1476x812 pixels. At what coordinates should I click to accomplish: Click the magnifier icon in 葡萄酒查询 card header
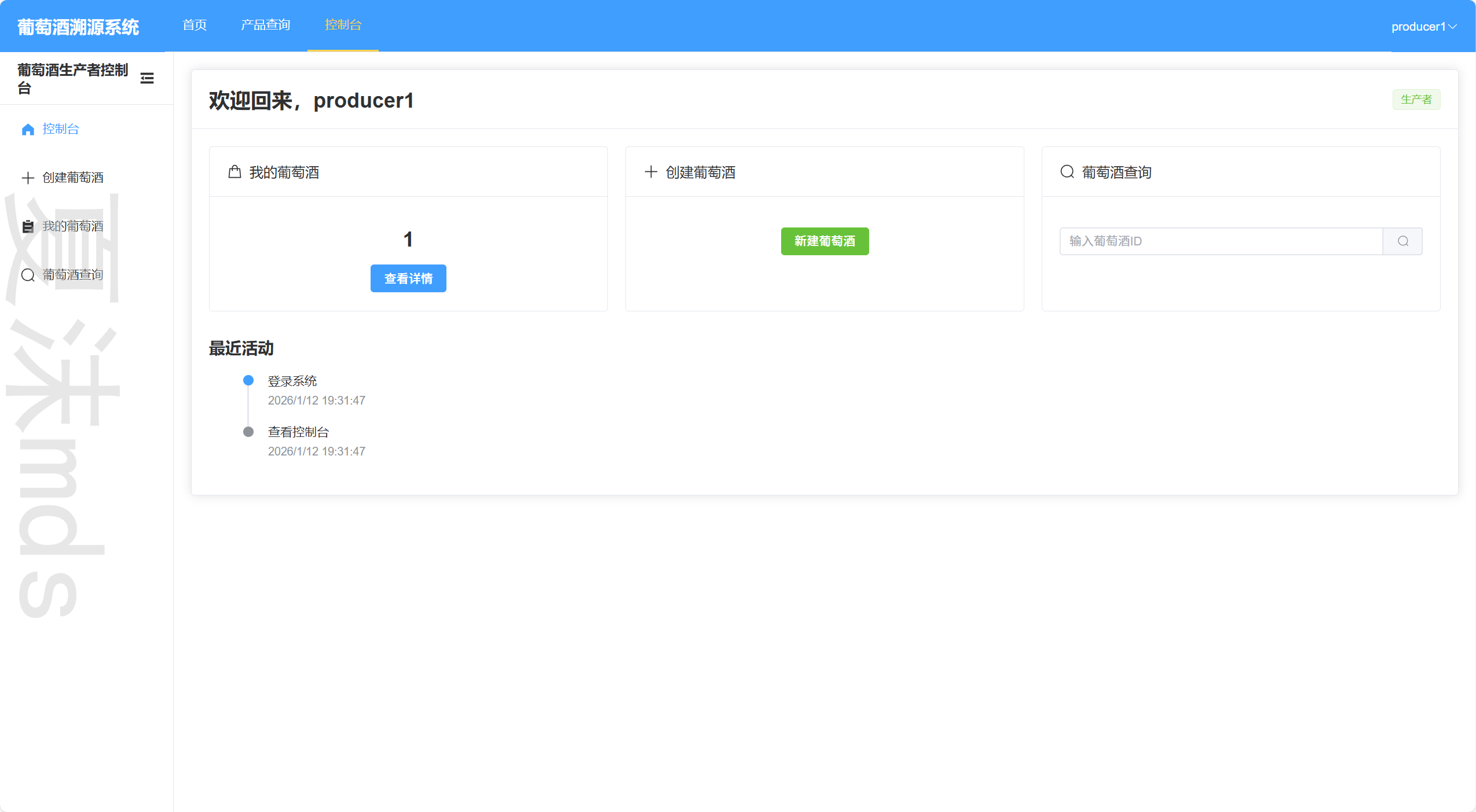pos(1067,172)
